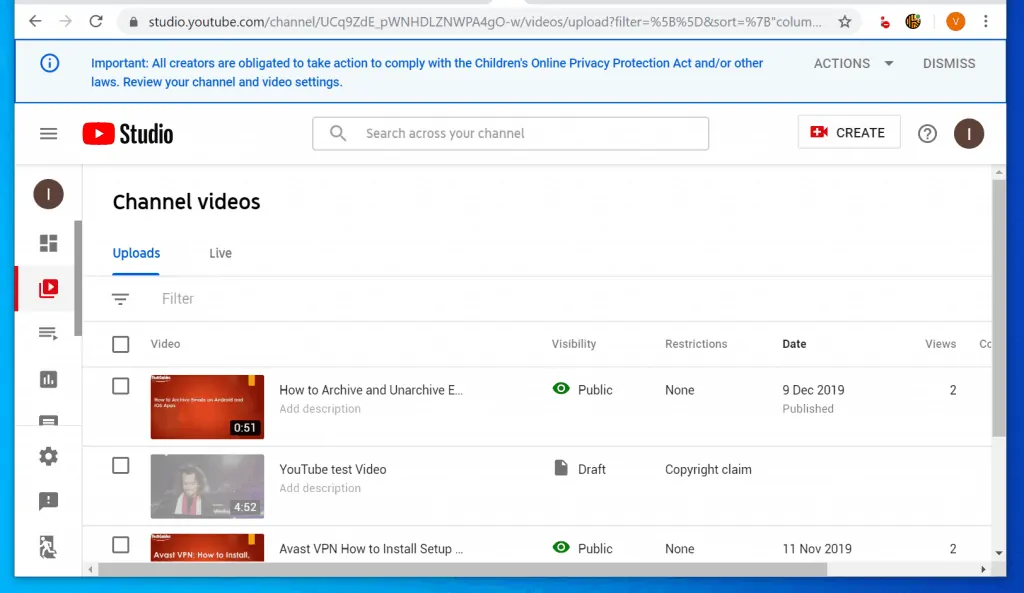This screenshot has width=1024, height=593.
Task: Open the help question mark icon
Action: (927, 133)
